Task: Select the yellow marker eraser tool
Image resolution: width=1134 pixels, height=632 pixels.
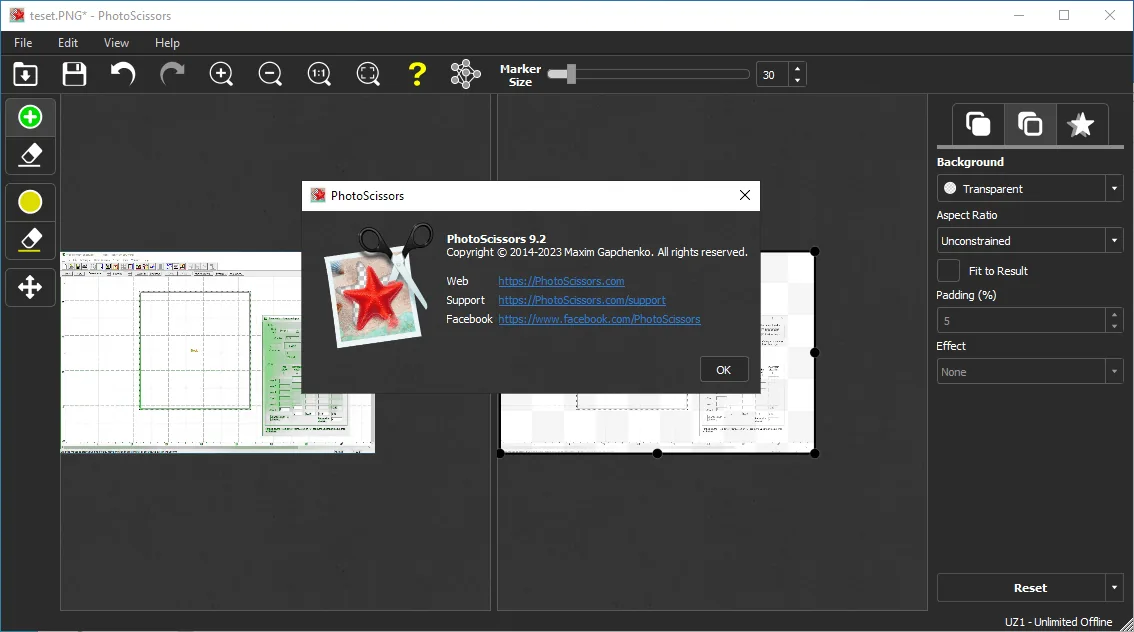Action: coord(30,240)
